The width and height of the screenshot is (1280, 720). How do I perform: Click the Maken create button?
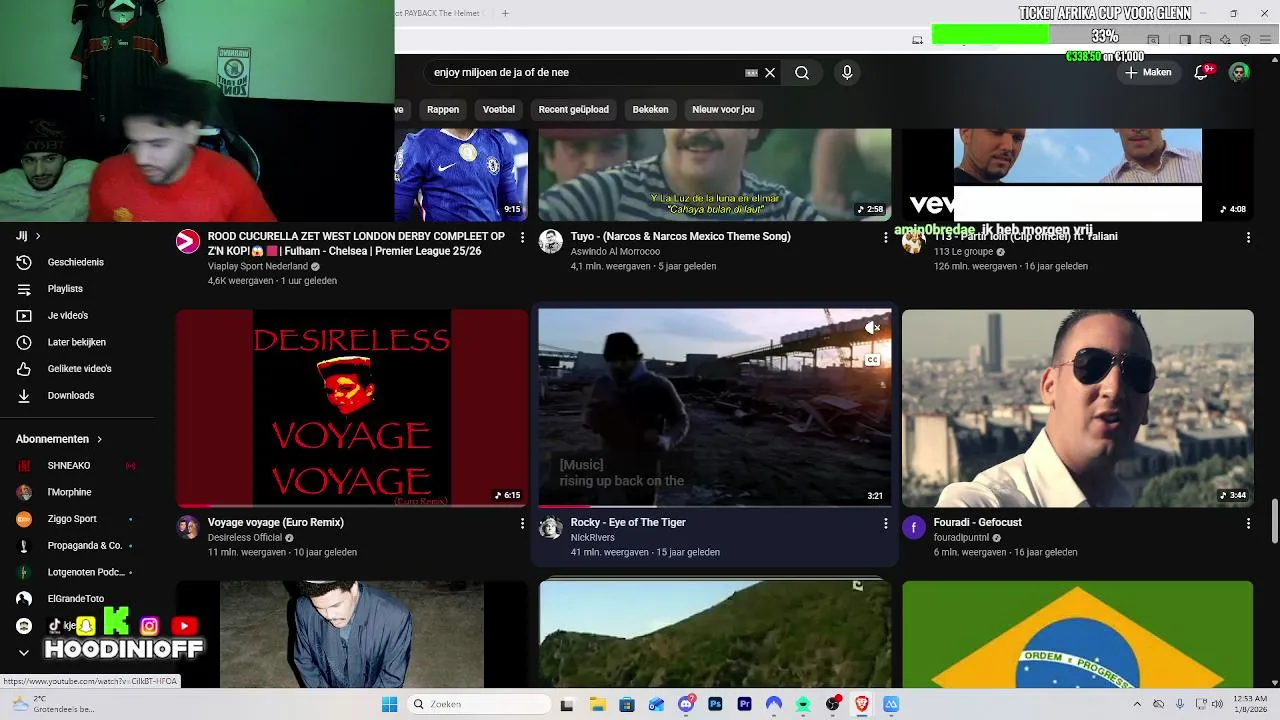1147,72
